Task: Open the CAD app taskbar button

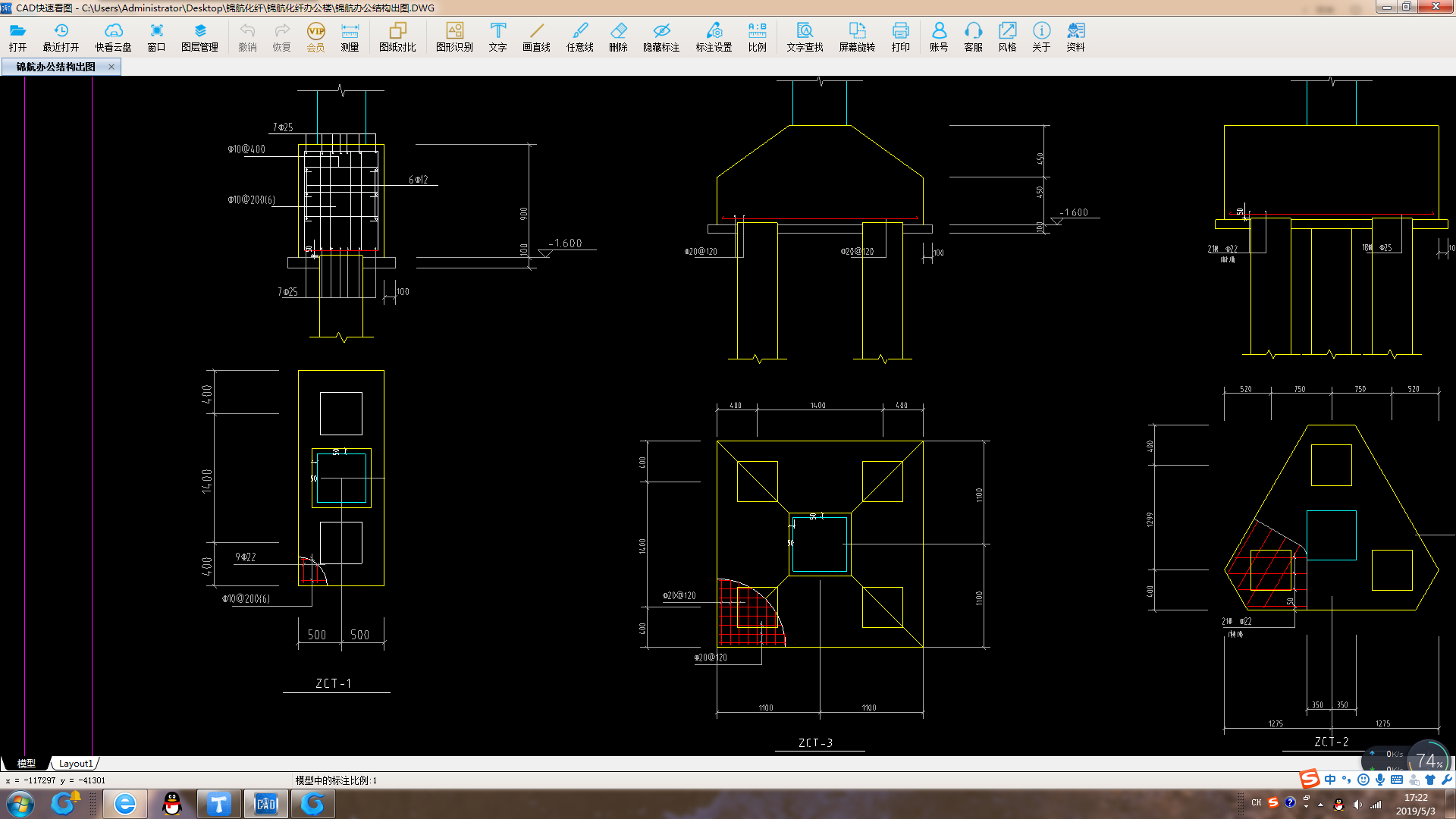Action: coord(266,804)
